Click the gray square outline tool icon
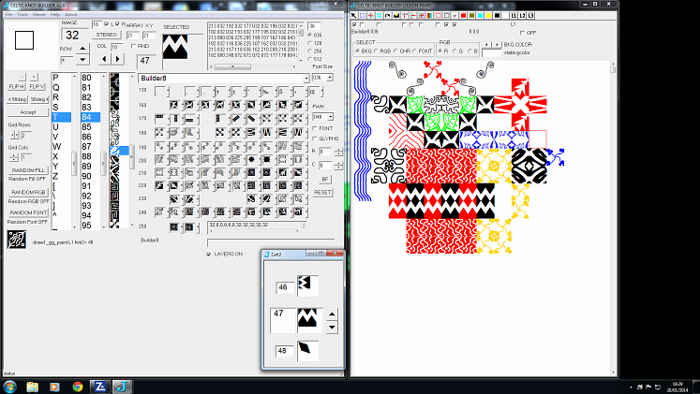Image resolution: width=700 pixels, height=394 pixels. click(x=446, y=16)
